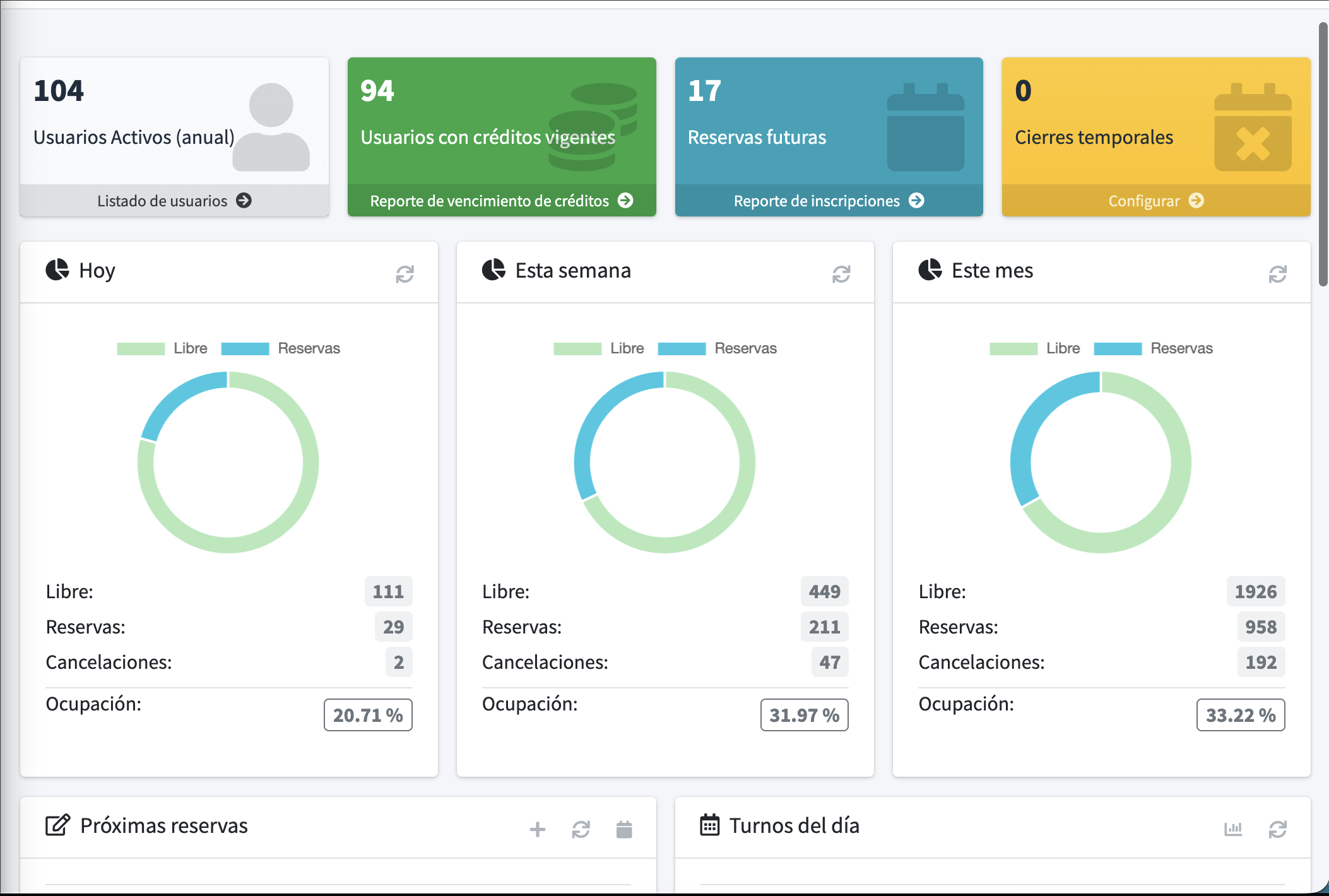Click Hoy occupancy 20.71 %
Viewport: 1329px width, 896px height.
tap(368, 715)
